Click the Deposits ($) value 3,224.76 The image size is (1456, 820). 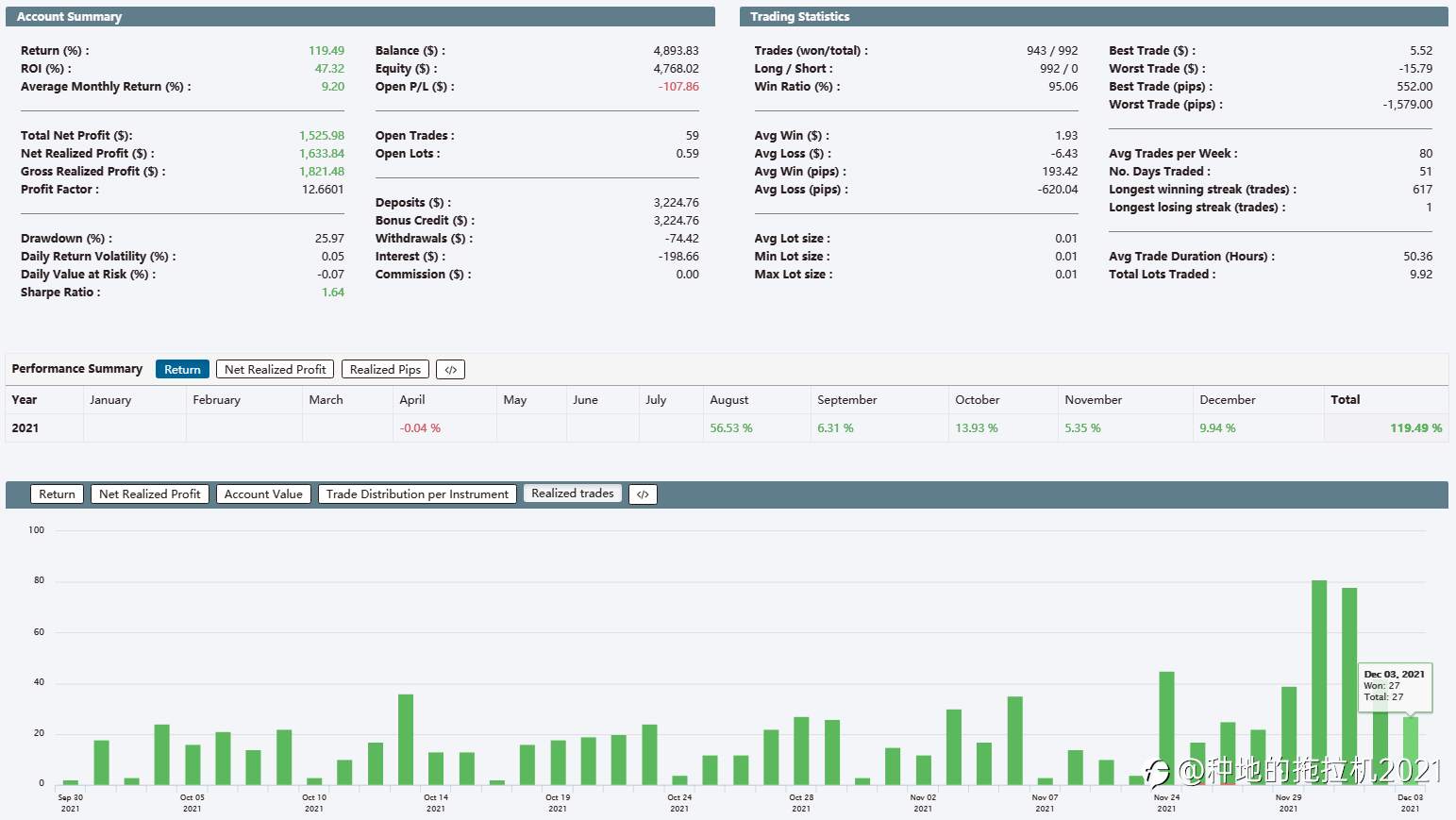click(x=677, y=203)
